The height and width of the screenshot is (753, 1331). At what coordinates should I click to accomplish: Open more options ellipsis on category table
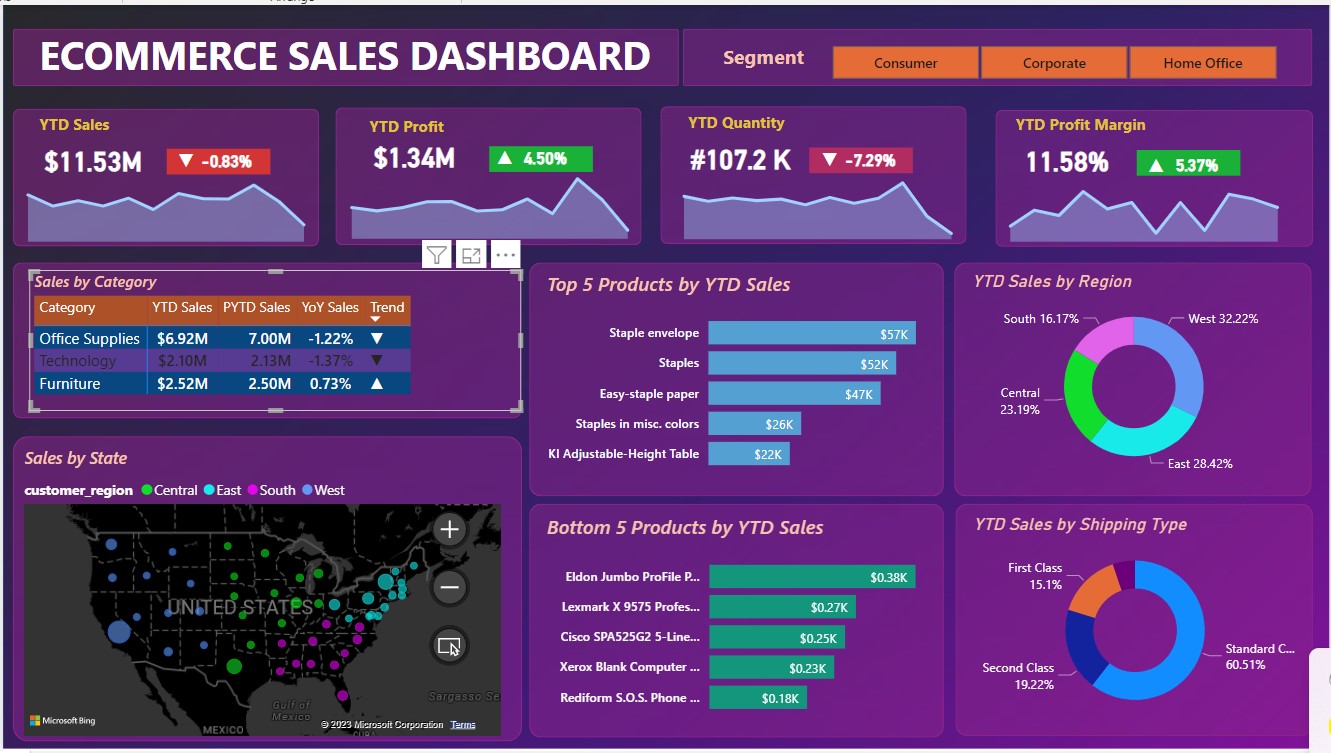(505, 255)
